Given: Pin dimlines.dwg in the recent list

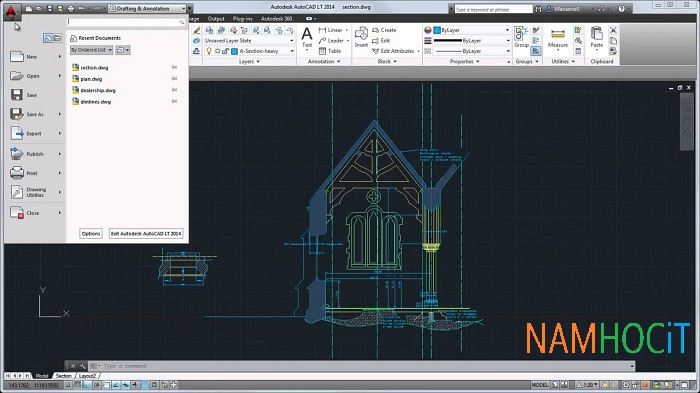Looking at the screenshot, I should coord(175,101).
